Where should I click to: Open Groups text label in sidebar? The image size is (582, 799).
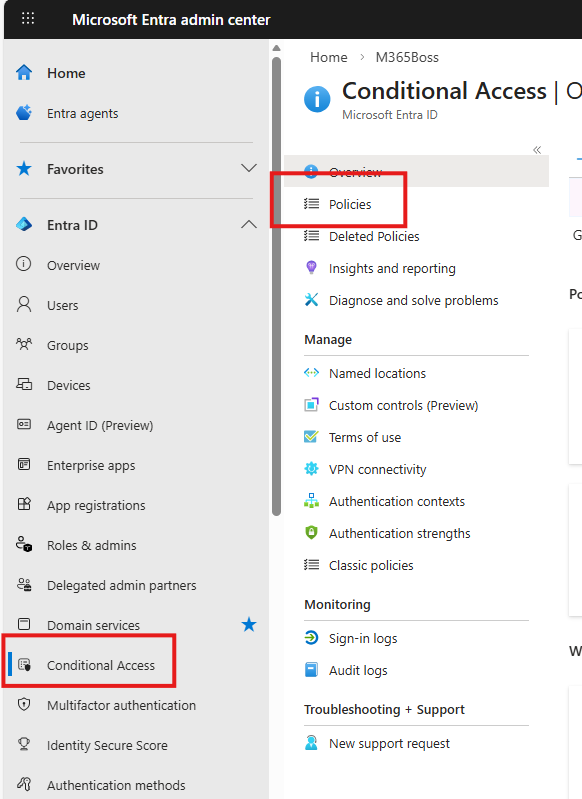[x=68, y=345]
